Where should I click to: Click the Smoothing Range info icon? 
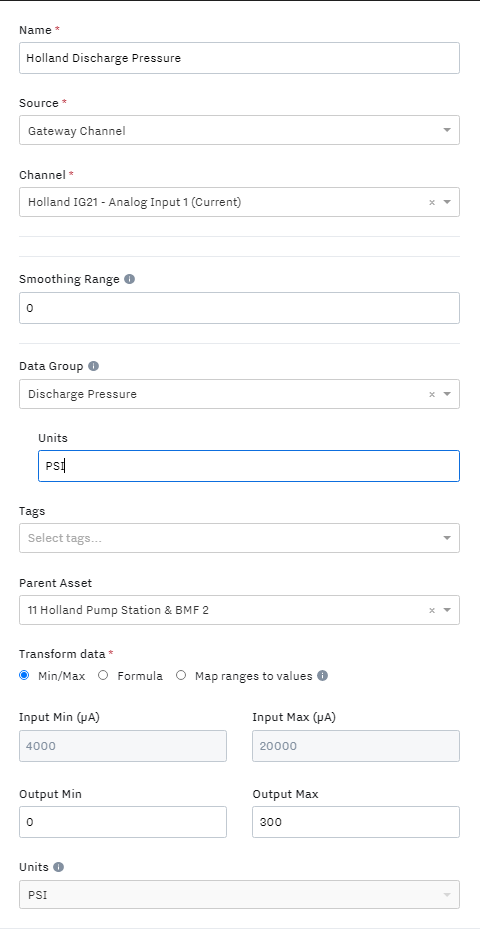(x=130, y=279)
